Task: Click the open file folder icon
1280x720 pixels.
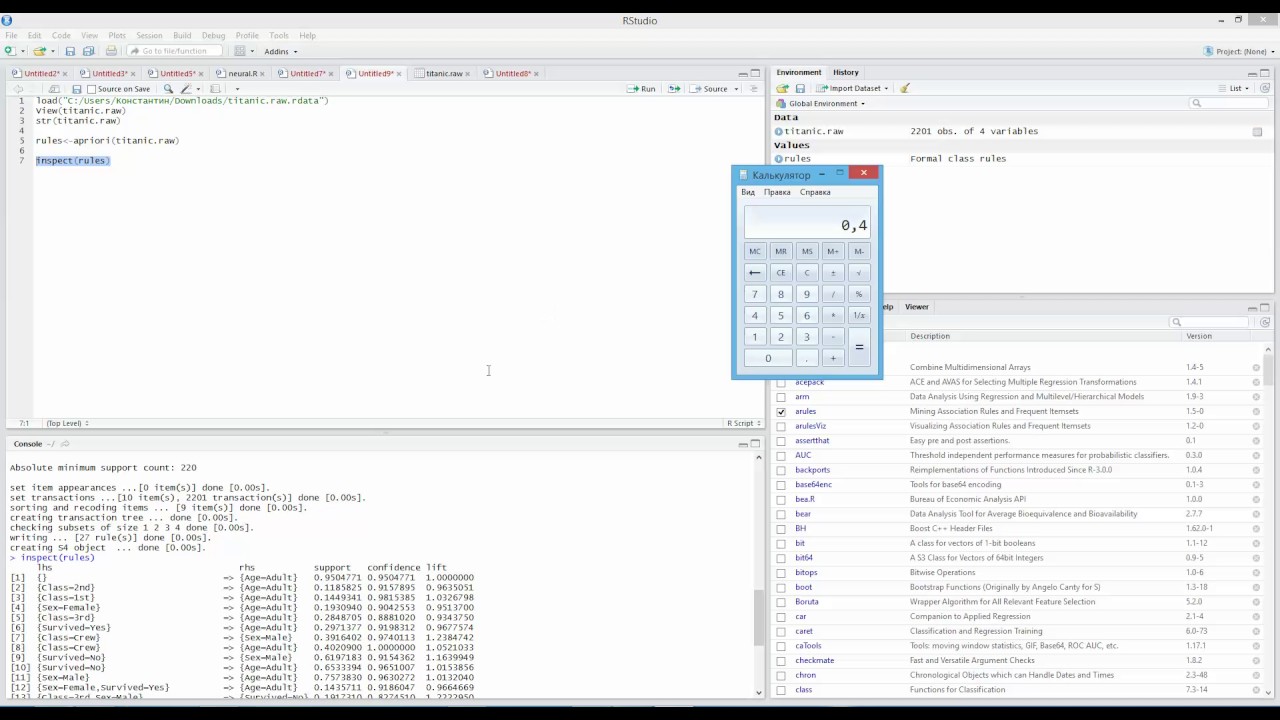Action: click(39, 51)
